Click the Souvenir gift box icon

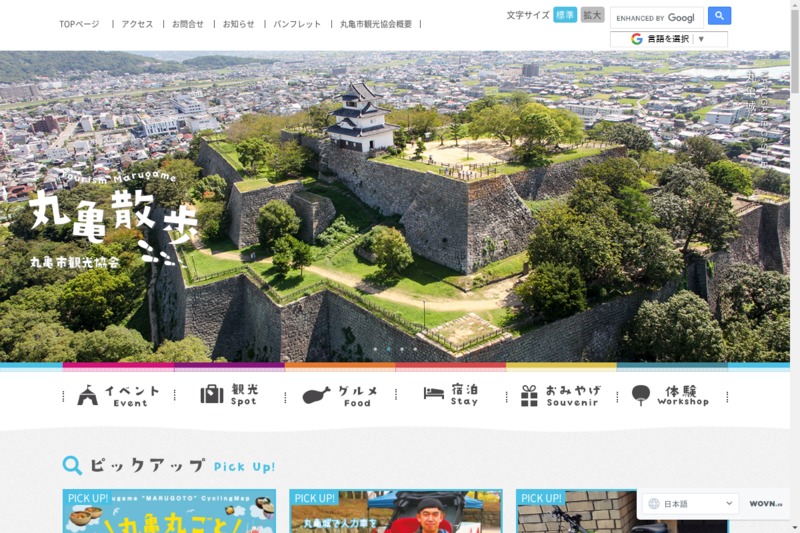coord(529,396)
